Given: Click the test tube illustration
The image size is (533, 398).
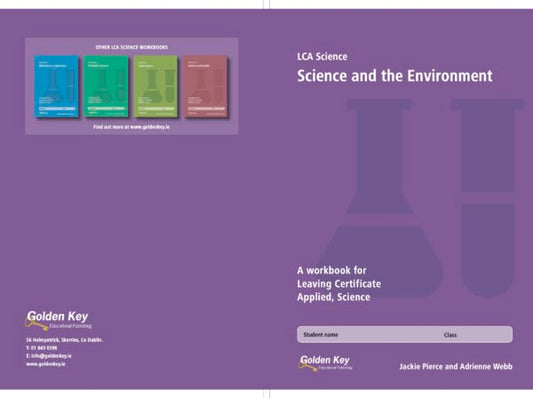Looking at the screenshot, I should (488, 198).
